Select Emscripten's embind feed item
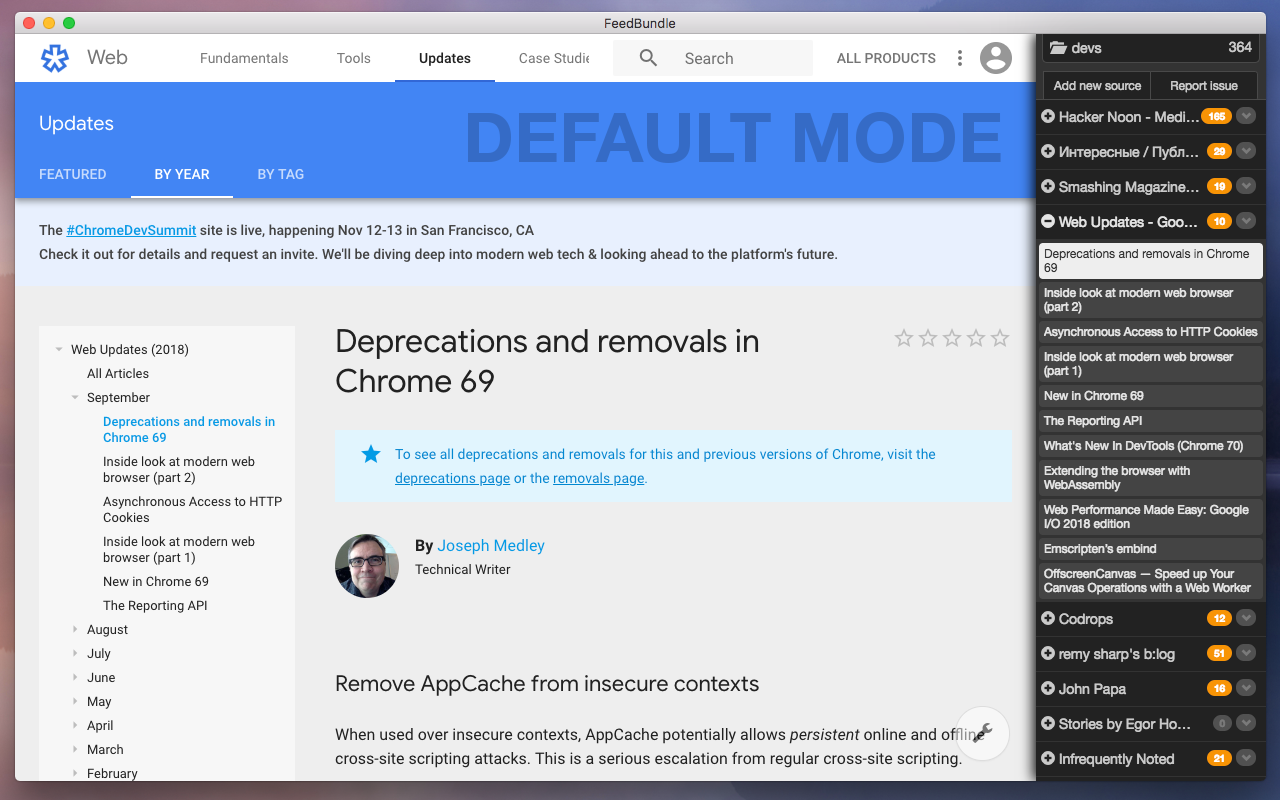The image size is (1280, 800). pos(1151,549)
